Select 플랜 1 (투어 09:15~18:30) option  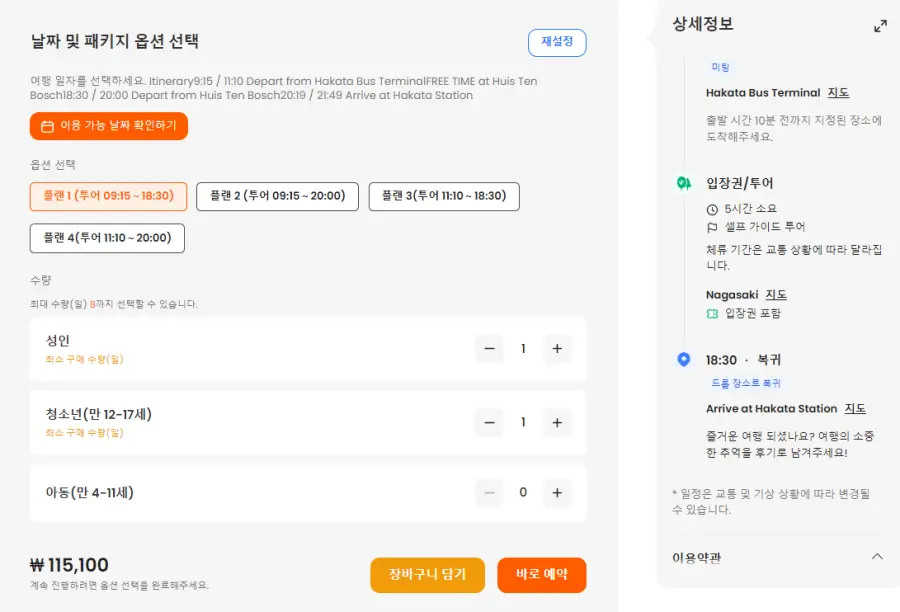coord(108,196)
